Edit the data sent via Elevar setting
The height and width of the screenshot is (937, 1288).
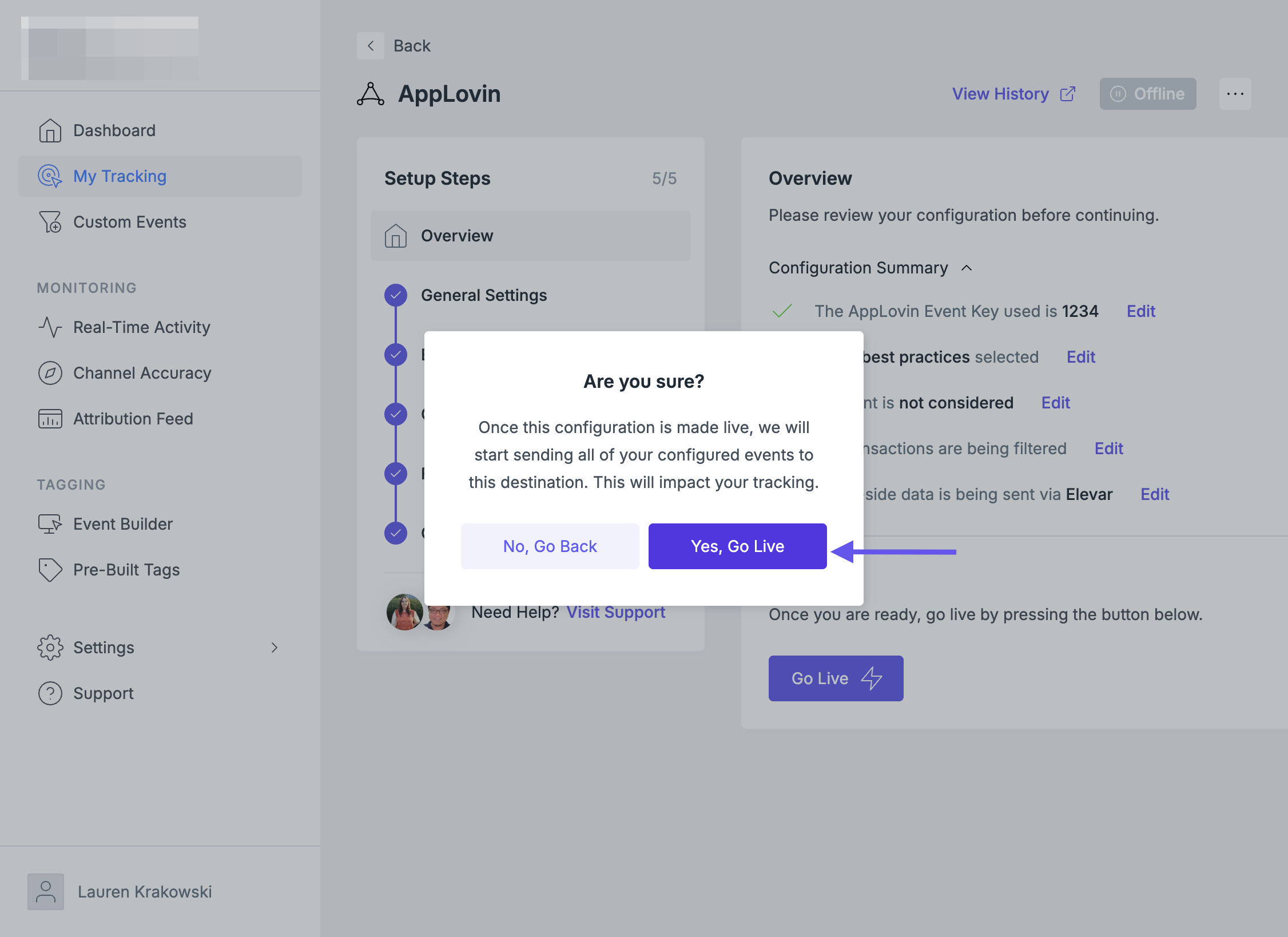(x=1155, y=494)
